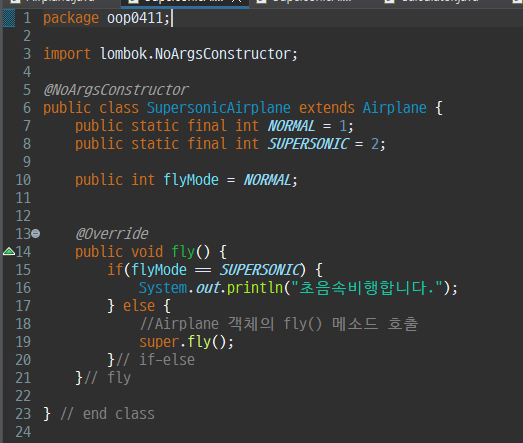Click 'flyMode' inside the if condition
The image size is (523, 443).
pos(159,270)
